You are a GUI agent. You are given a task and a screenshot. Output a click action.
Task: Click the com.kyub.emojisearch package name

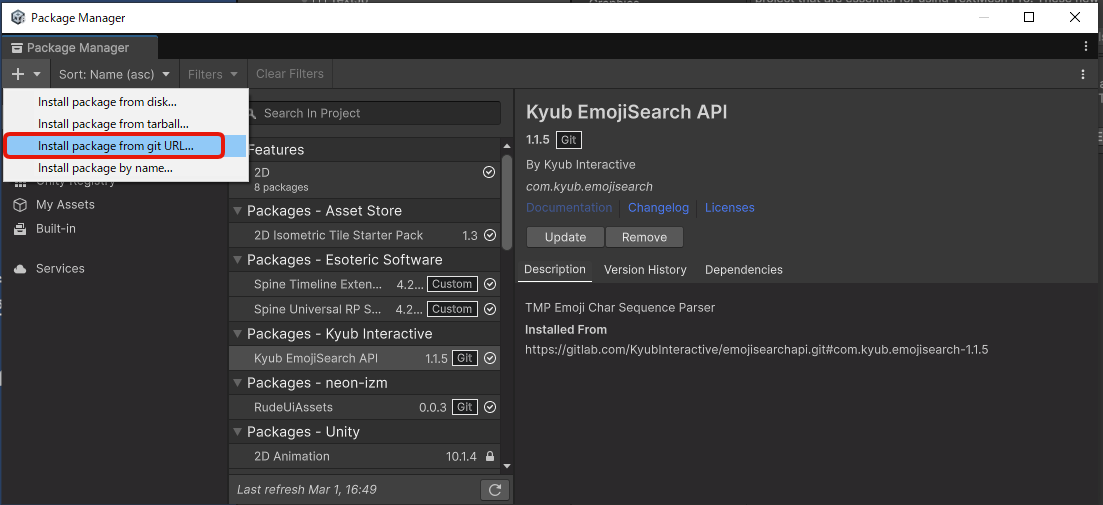click(x=589, y=186)
